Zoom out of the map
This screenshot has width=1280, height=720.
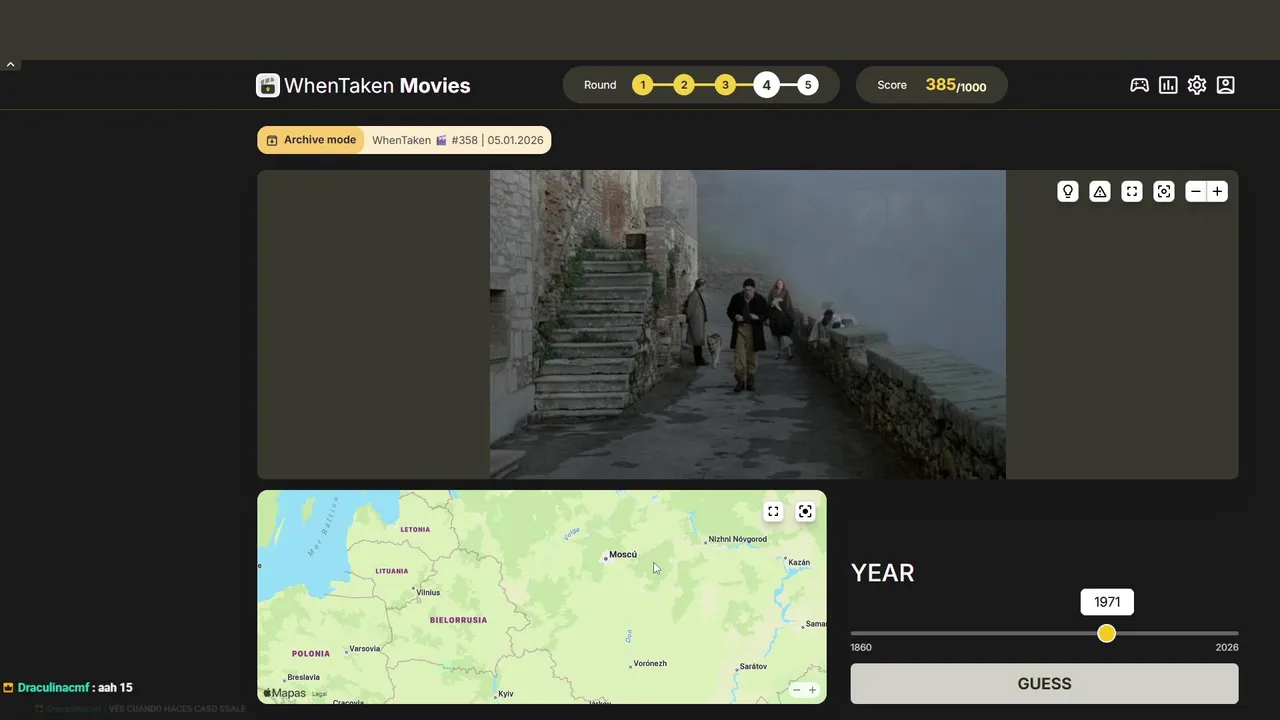point(796,690)
